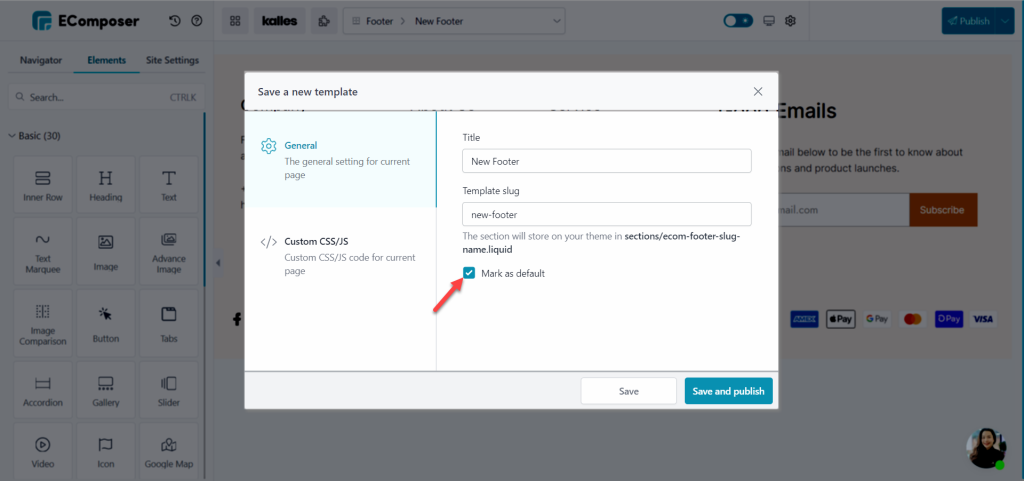1024x481 pixels.
Task: Open the extensions puzzle icon
Action: pyautogui.click(x=324, y=21)
